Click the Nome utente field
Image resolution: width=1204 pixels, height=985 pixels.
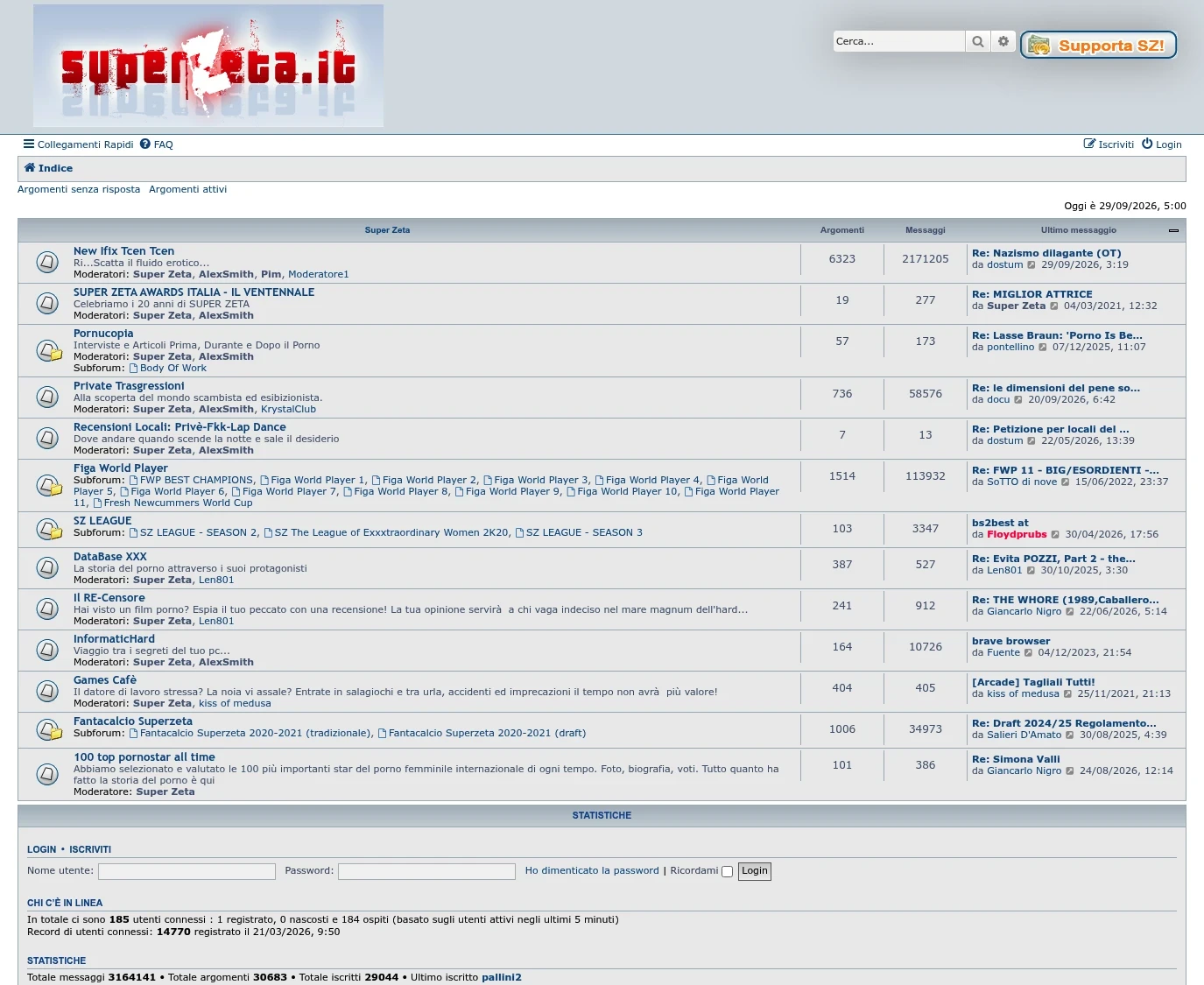click(x=187, y=871)
